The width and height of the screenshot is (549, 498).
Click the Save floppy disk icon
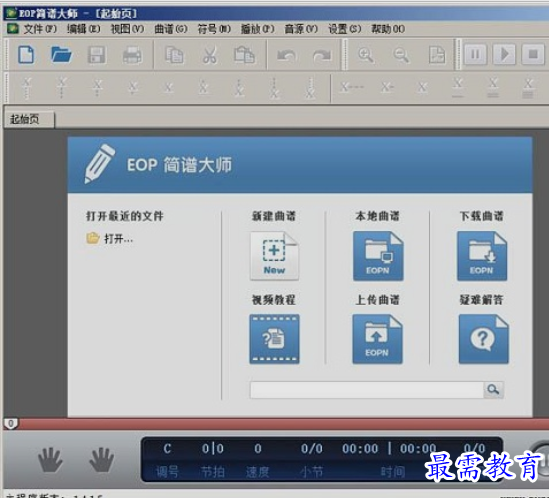[x=97, y=55]
